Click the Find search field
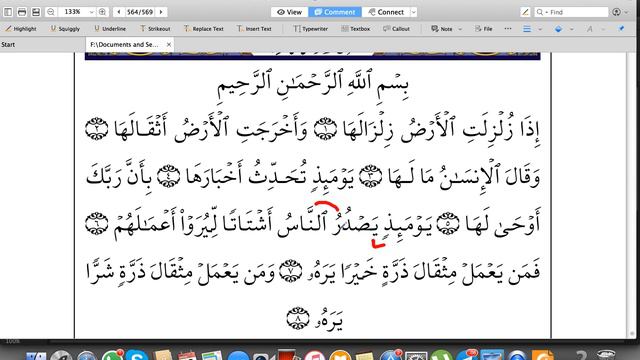This screenshot has height=360, width=640. [571, 12]
